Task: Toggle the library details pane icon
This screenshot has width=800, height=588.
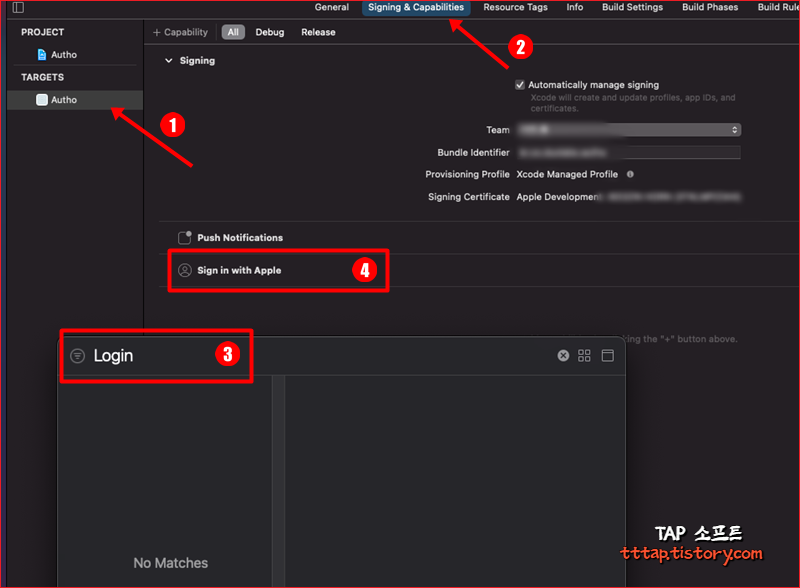Action: [608, 356]
